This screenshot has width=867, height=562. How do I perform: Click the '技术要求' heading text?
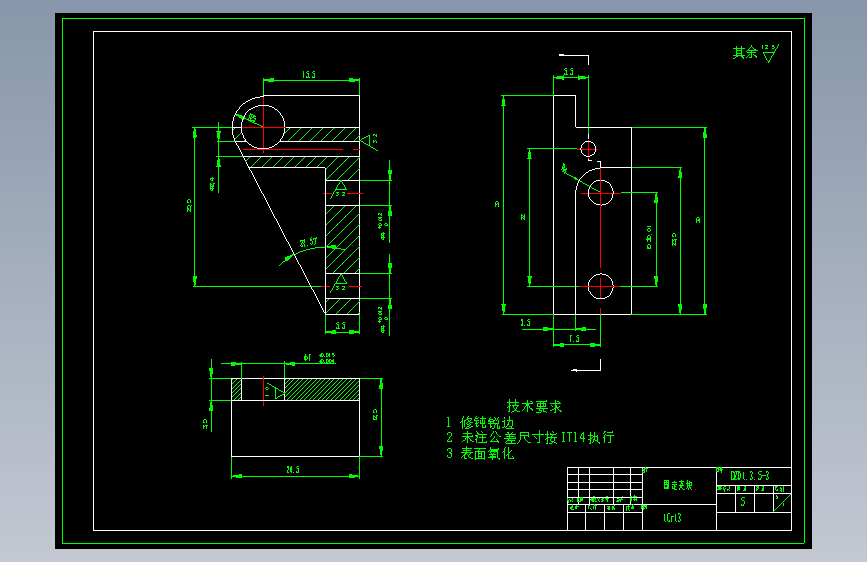534,407
